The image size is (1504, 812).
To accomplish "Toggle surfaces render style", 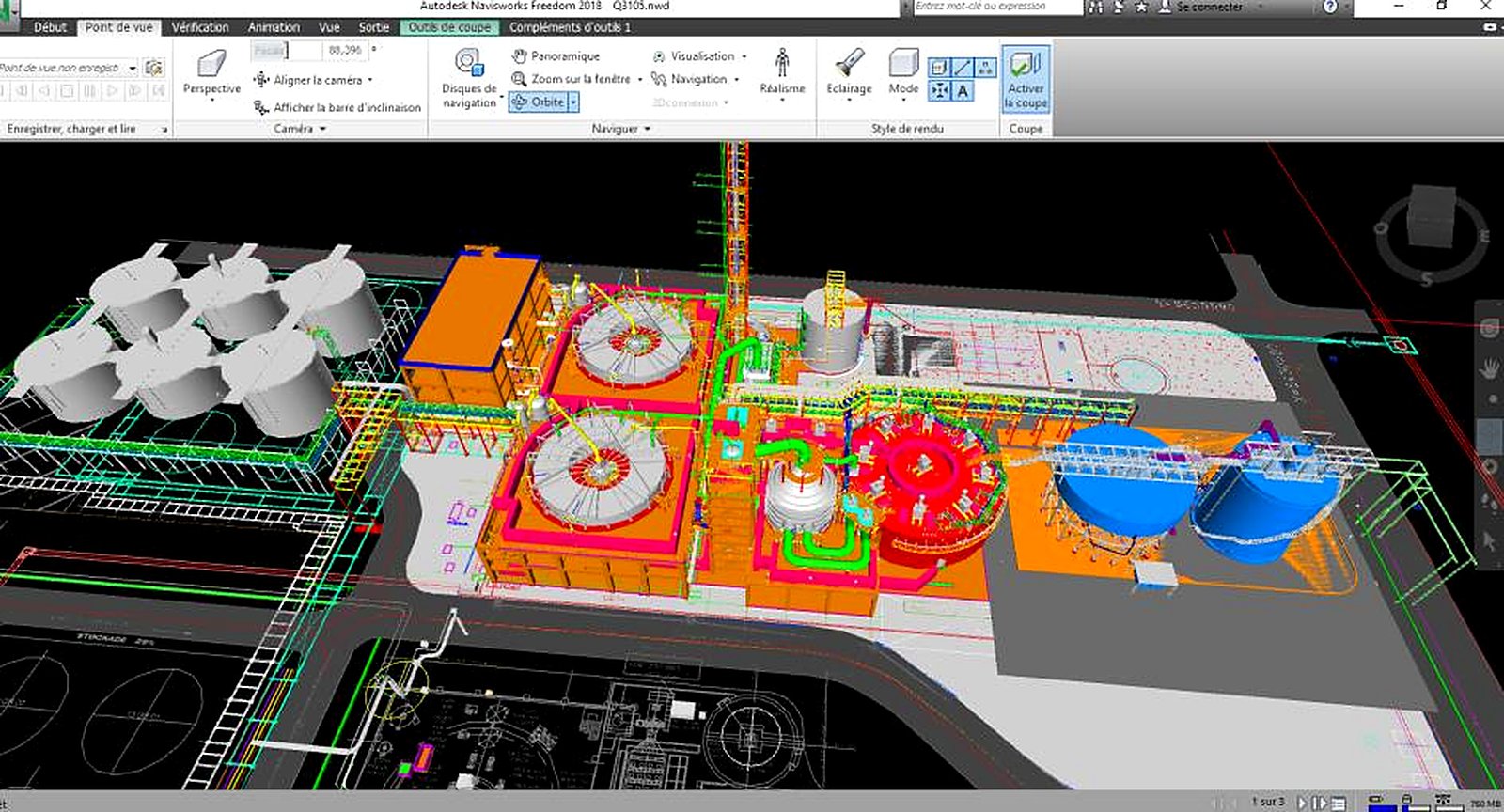I will pyautogui.click(x=938, y=68).
